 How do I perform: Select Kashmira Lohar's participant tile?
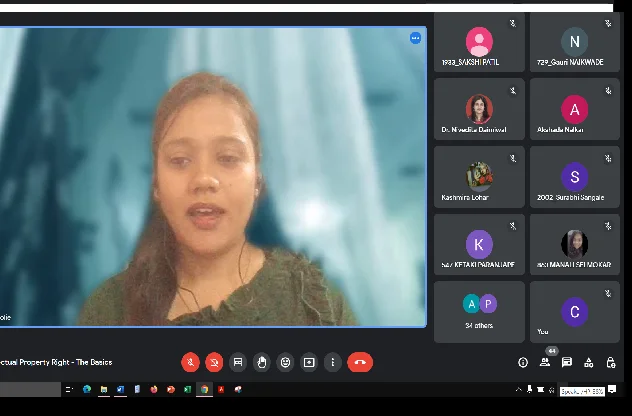tap(479, 177)
